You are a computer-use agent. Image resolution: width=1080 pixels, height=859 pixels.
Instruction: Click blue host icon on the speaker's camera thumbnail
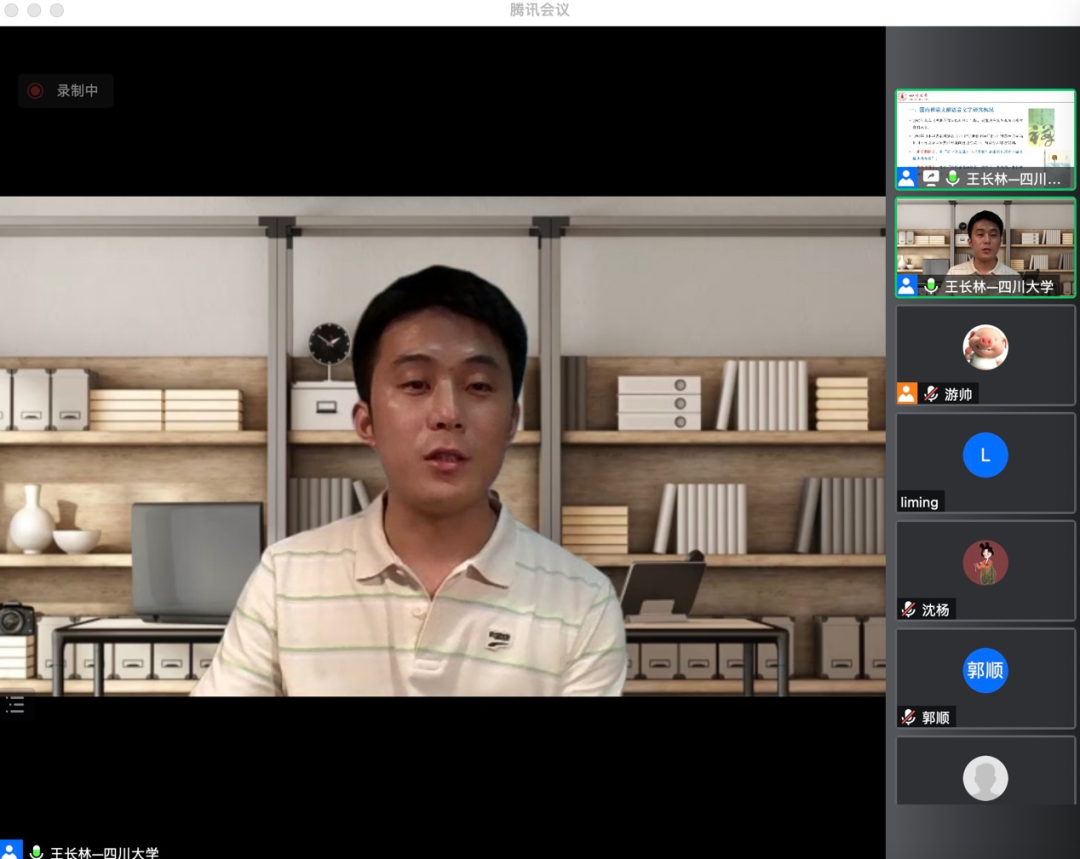click(907, 286)
